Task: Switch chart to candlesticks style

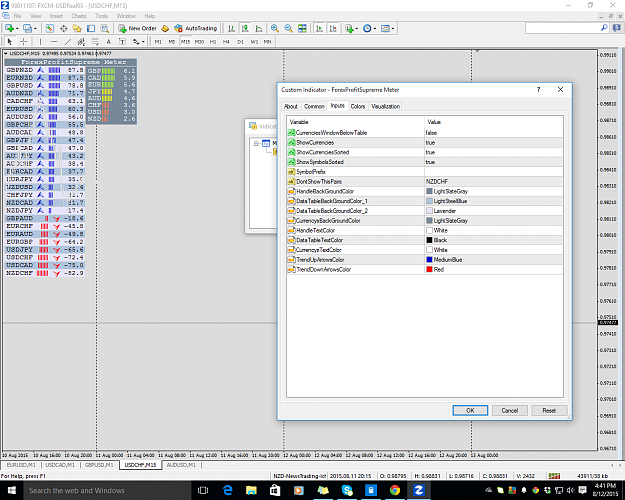Action: coord(245,28)
